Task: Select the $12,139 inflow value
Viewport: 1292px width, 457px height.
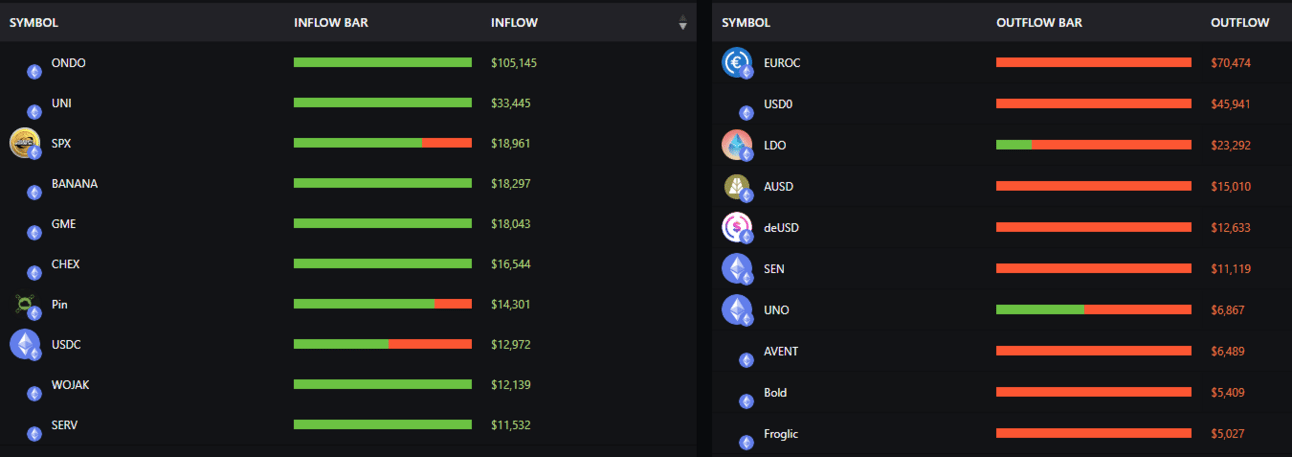Action: [511, 384]
